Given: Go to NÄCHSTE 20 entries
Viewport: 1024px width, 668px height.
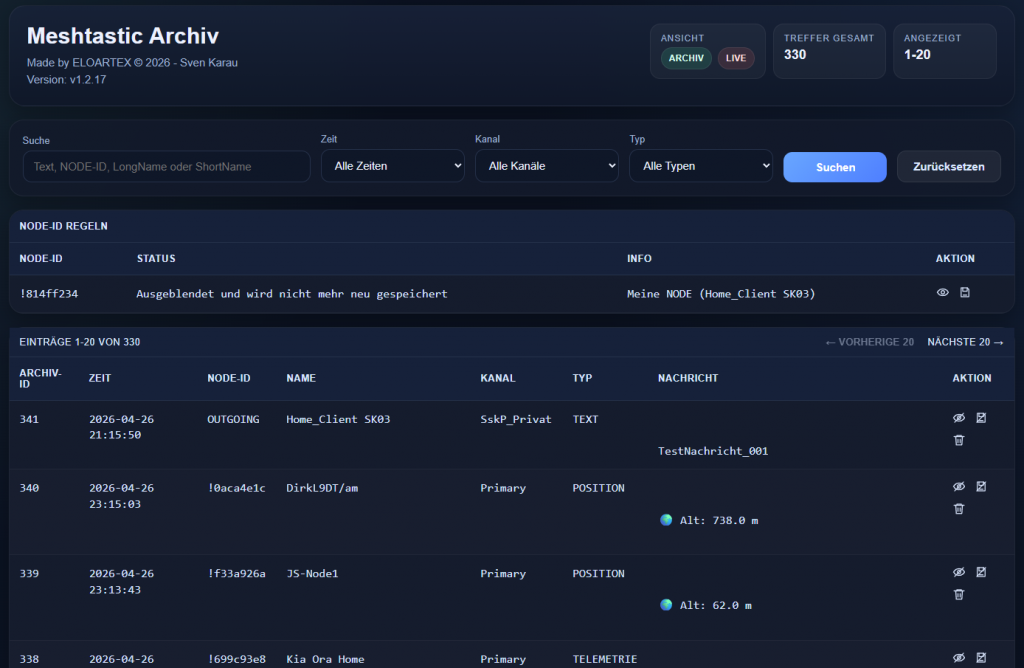Looking at the screenshot, I should [x=964, y=342].
